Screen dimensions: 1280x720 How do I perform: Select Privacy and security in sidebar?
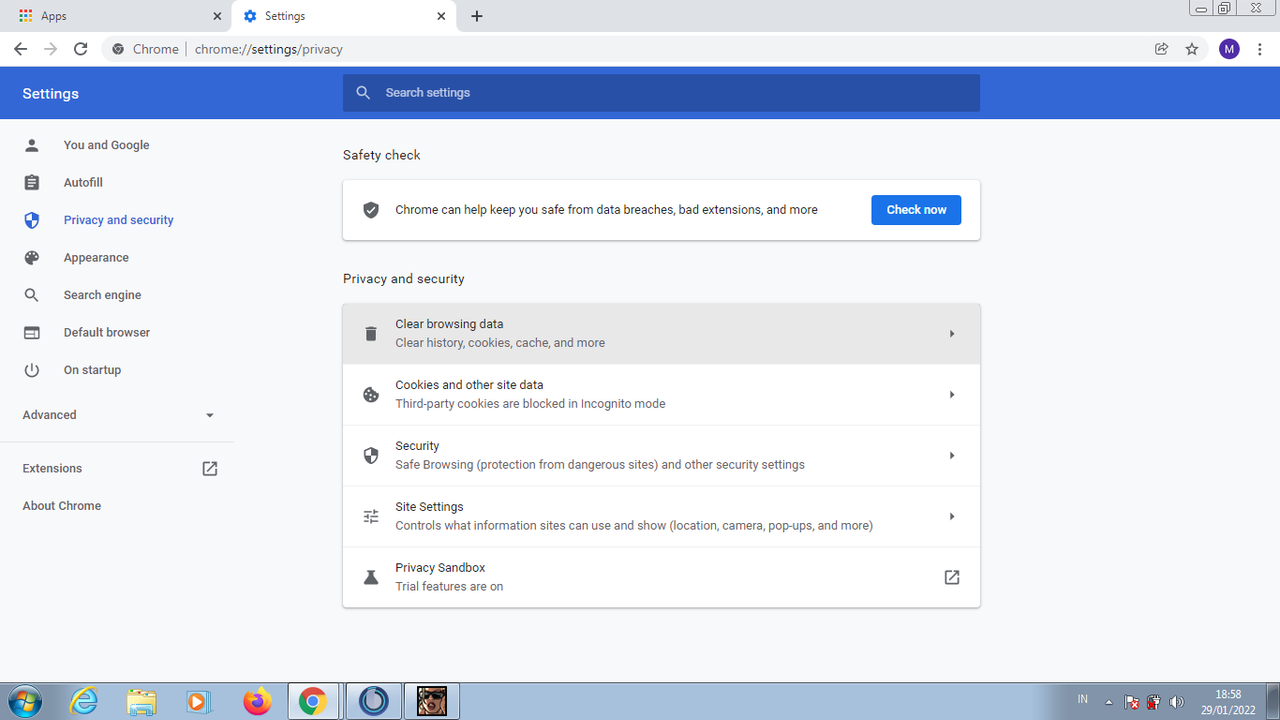118,220
